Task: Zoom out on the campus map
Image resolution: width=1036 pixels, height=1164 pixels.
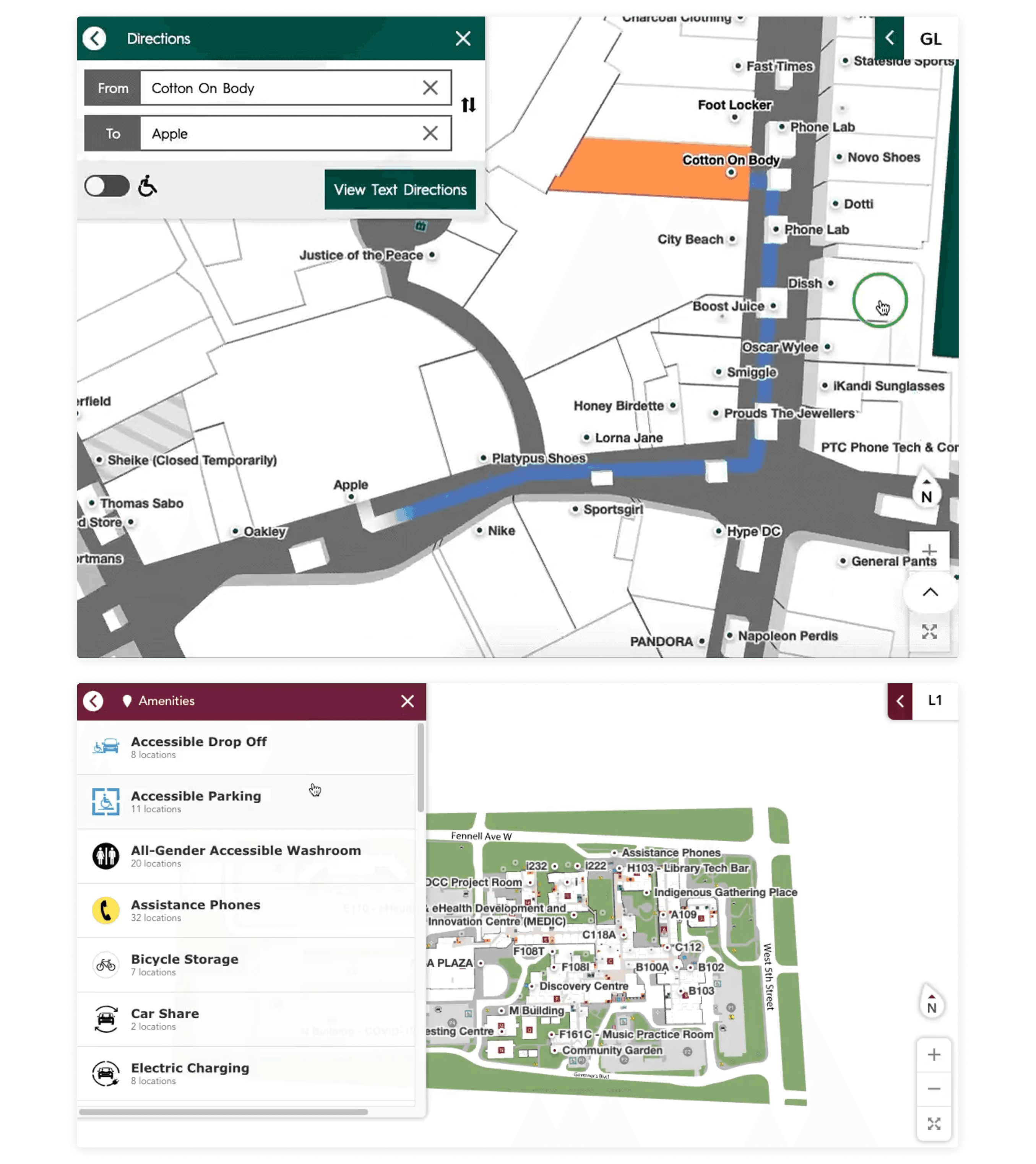Action: [934, 1089]
